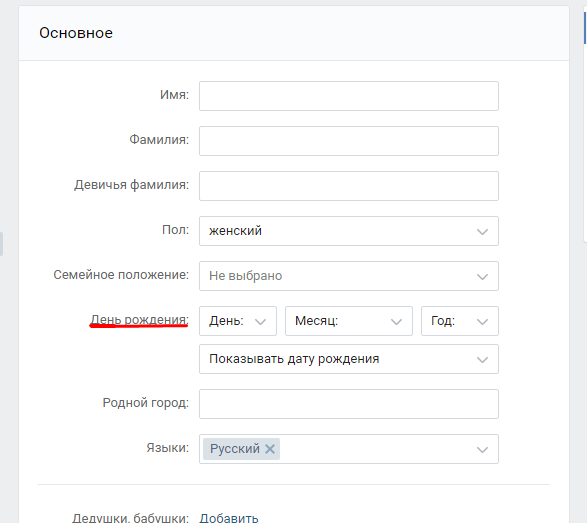The width and height of the screenshot is (587, 523).
Task: Click the Имя text field
Action: tap(349, 96)
